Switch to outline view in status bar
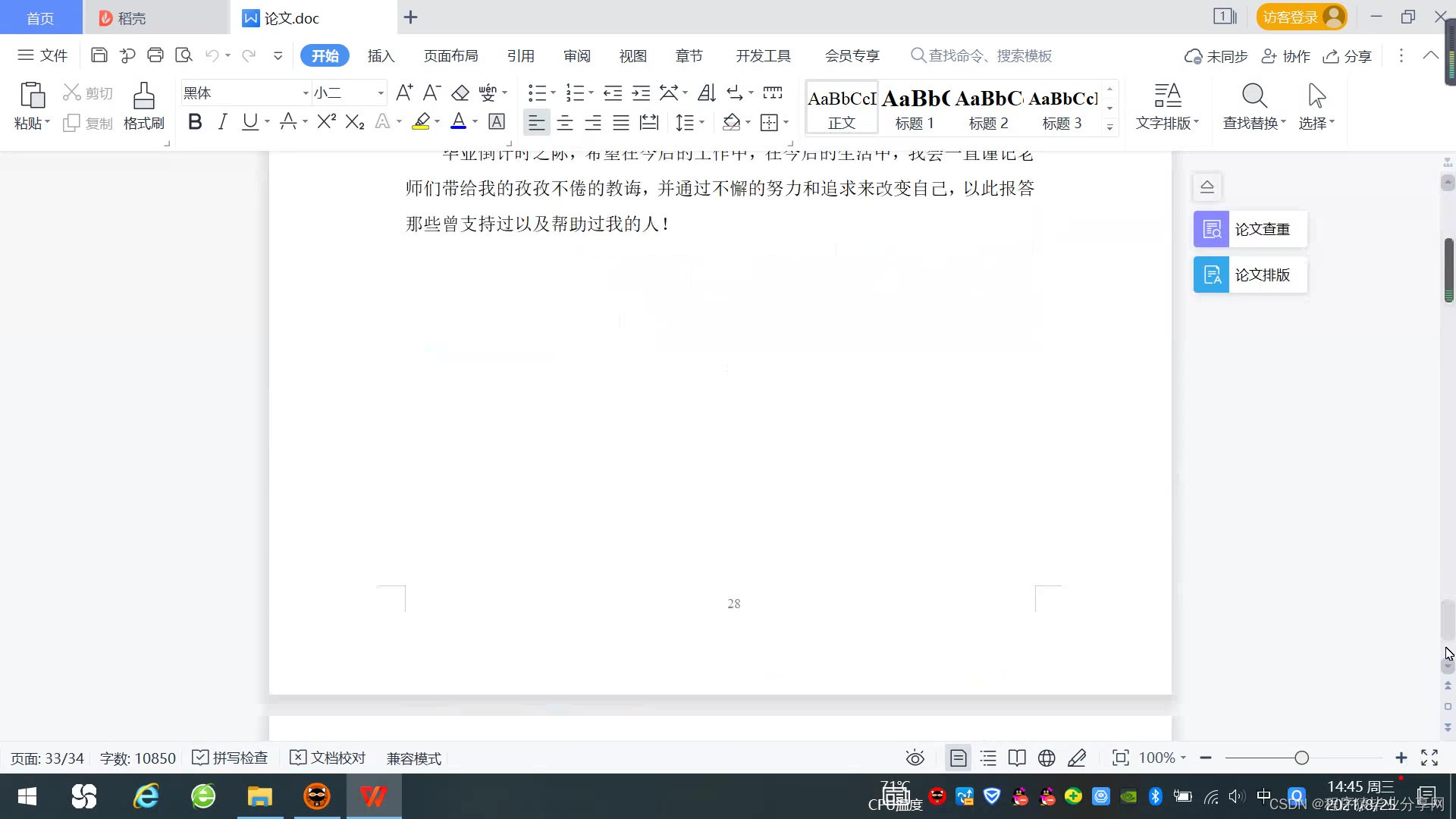Viewport: 1456px width, 819px height. [x=988, y=758]
